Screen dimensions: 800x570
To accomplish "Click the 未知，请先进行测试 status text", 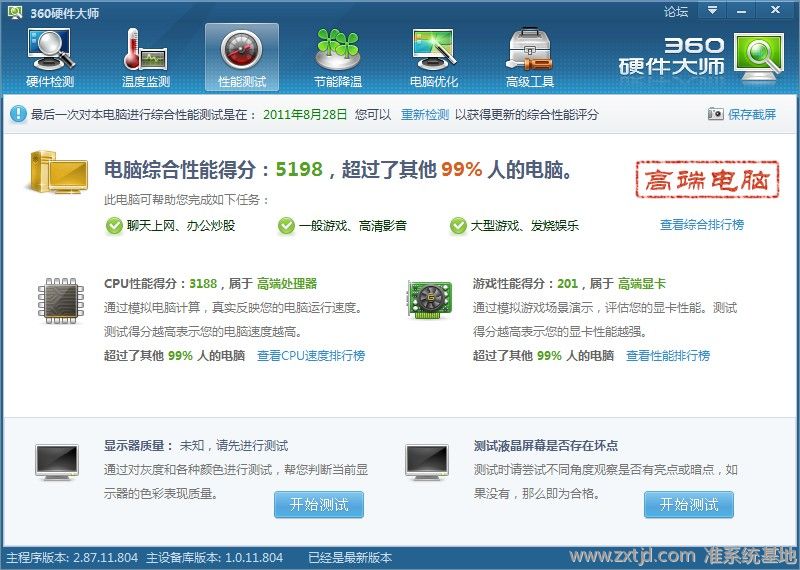I will click(x=234, y=446).
